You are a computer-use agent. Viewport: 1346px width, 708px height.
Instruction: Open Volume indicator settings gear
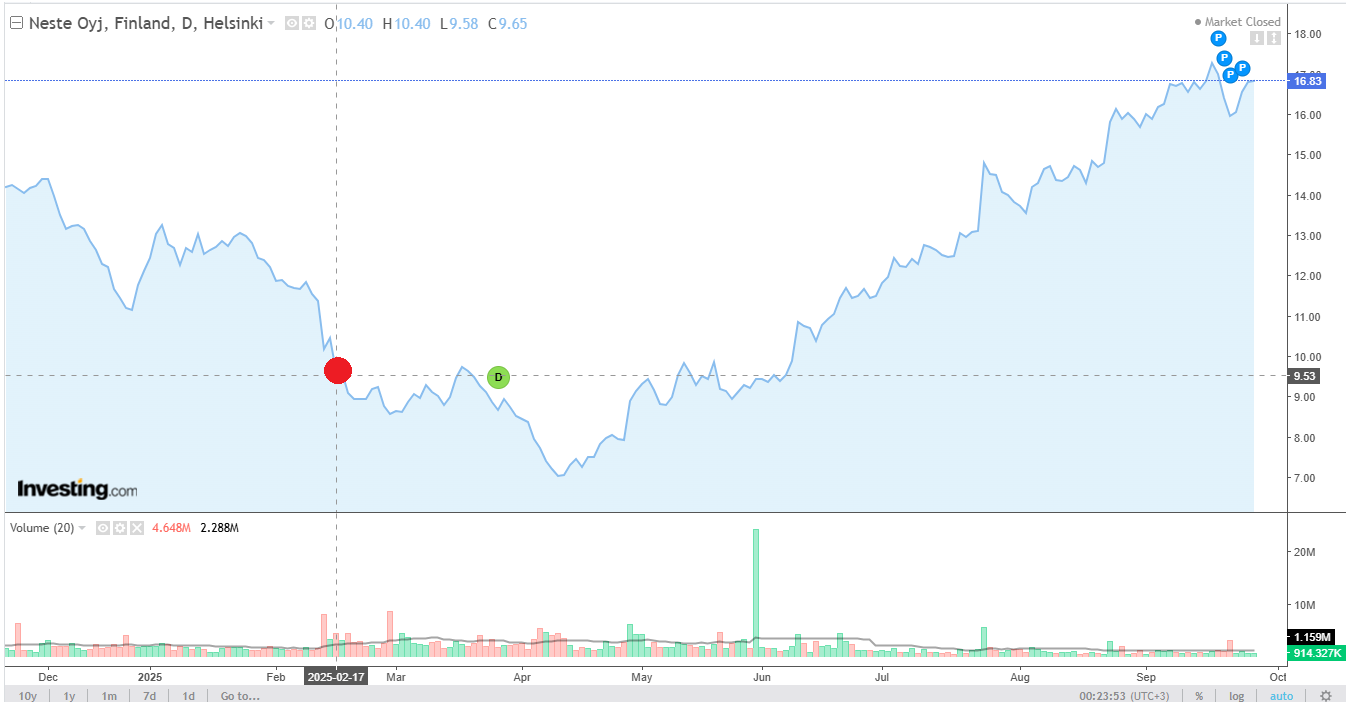coord(119,528)
